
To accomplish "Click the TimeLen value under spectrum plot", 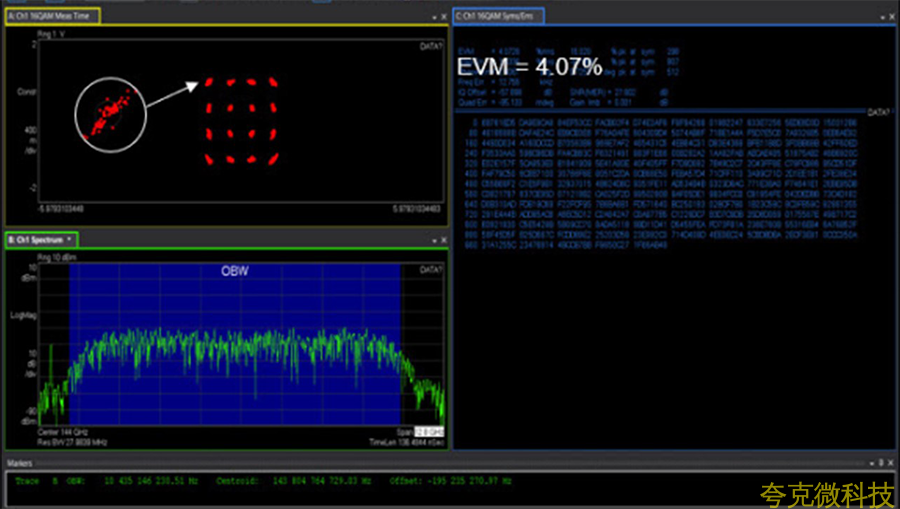I will pos(406,440).
